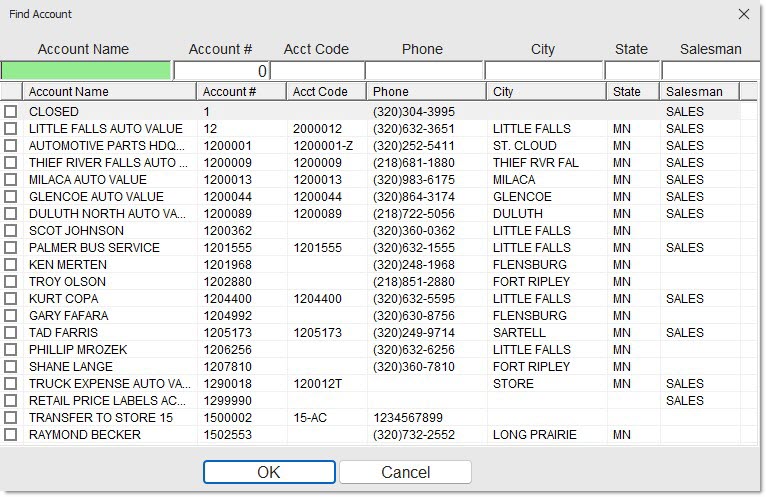Close the Find Account dialog

pos(743,14)
